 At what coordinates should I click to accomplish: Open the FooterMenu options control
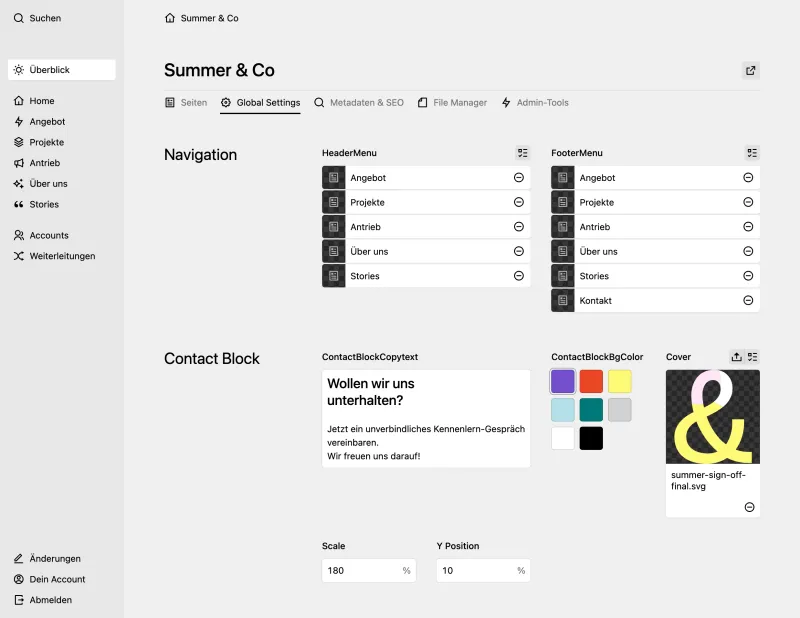(752, 153)
